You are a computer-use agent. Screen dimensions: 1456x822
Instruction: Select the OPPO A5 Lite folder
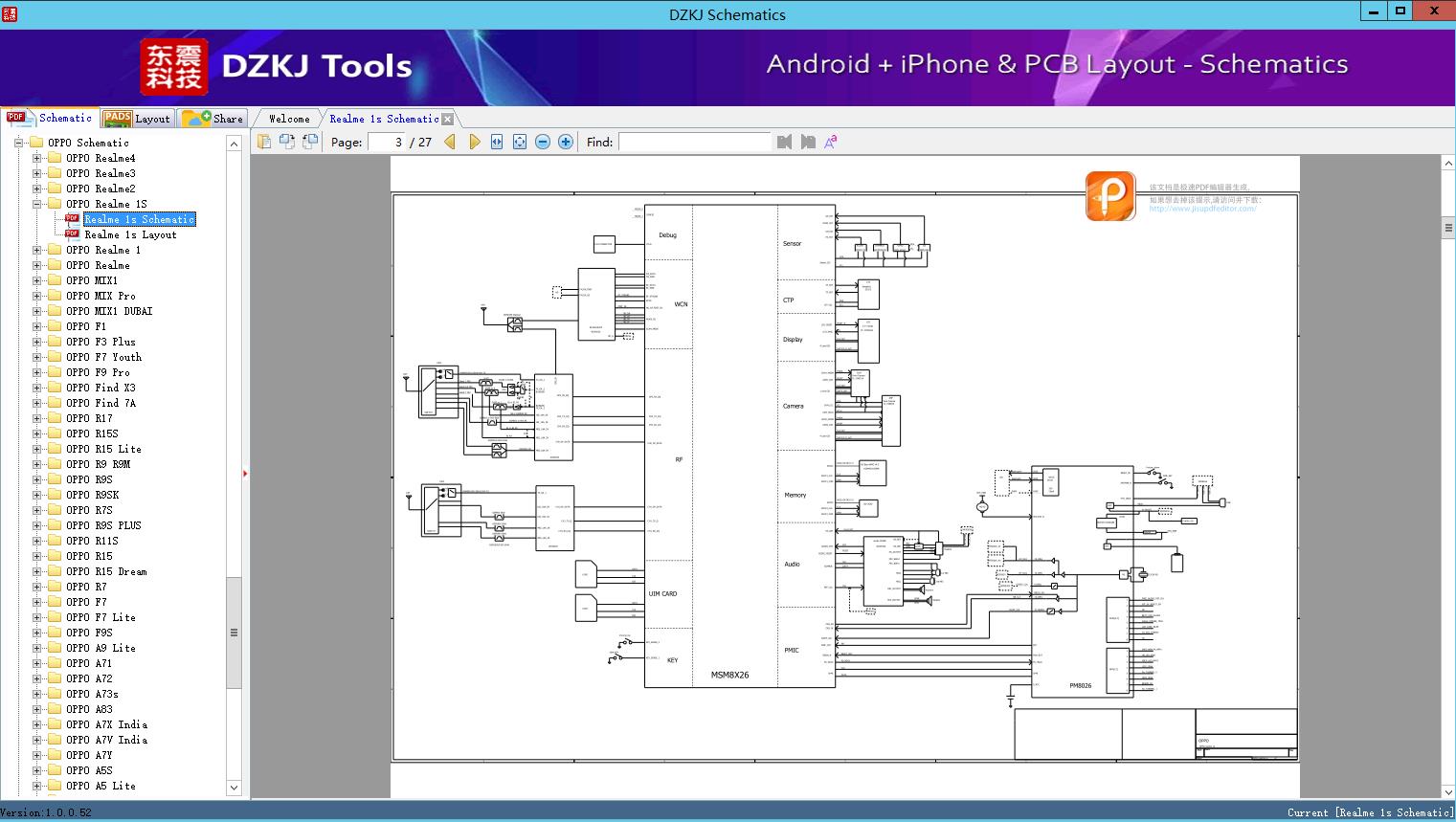101,786
